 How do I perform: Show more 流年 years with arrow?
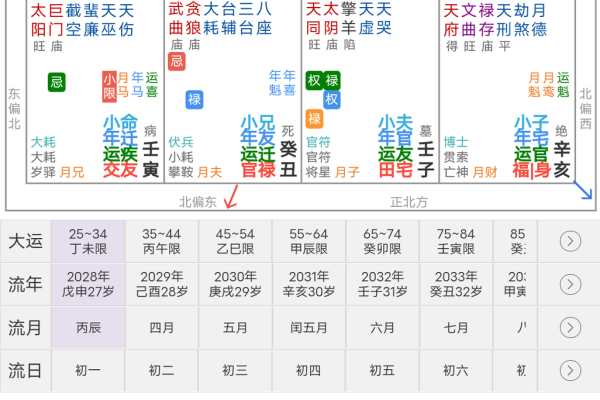point(570,284)
